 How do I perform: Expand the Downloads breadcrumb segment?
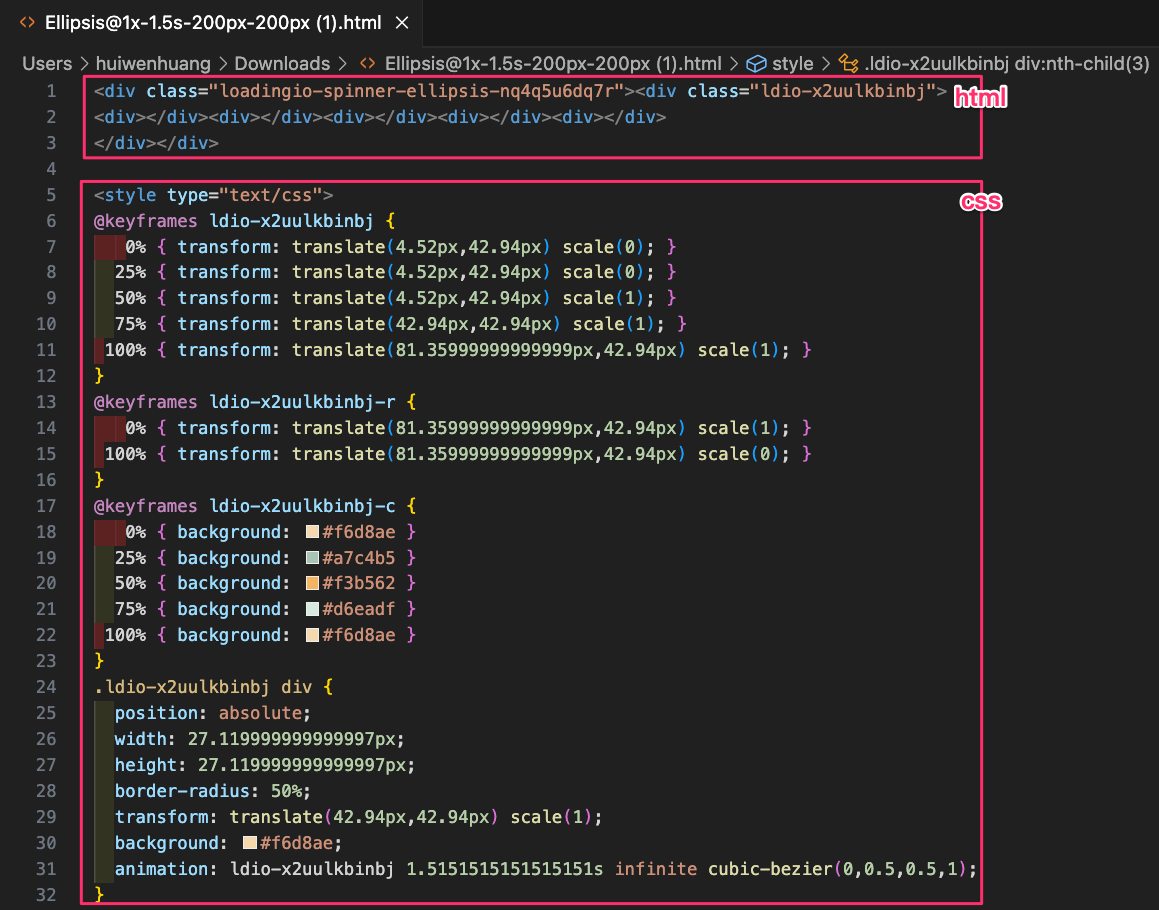[282, 64]
